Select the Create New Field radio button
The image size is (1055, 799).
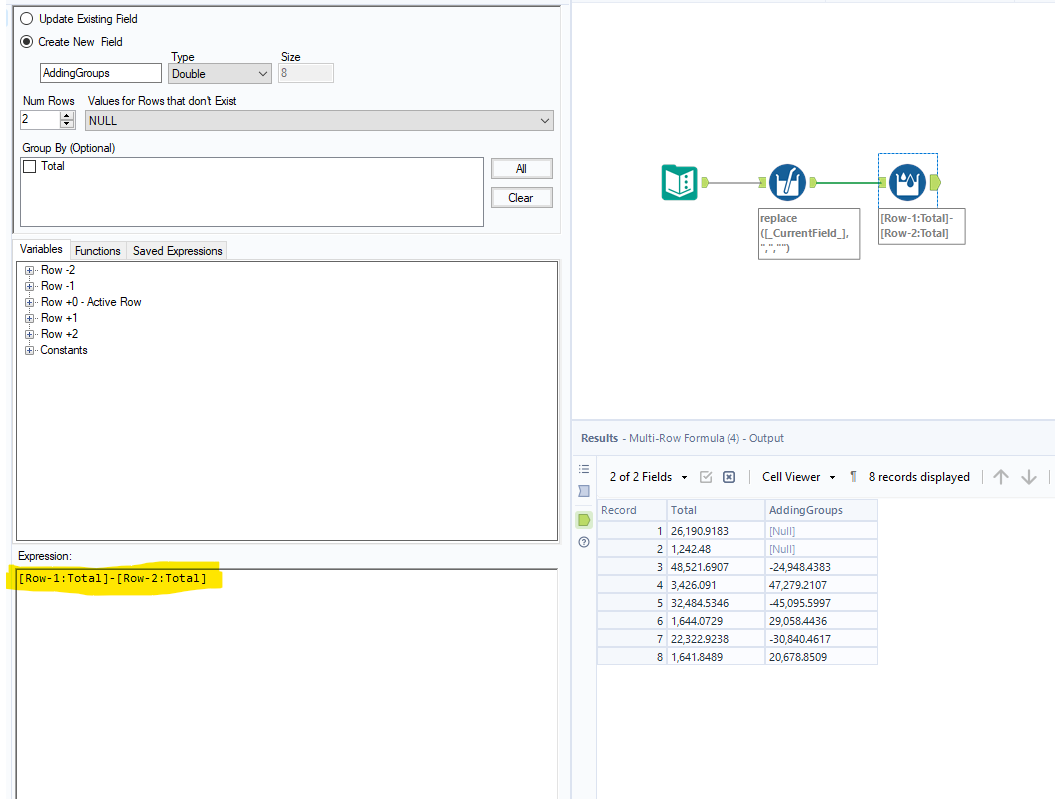pyautogui.click(x=29, y=42)
